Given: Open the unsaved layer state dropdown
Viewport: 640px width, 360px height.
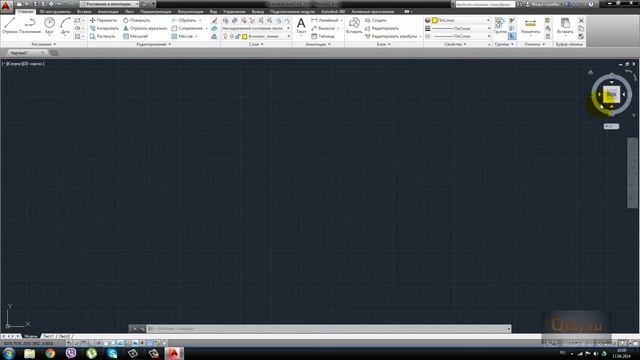Looking at the screenshot, I should tap(256, 28).
